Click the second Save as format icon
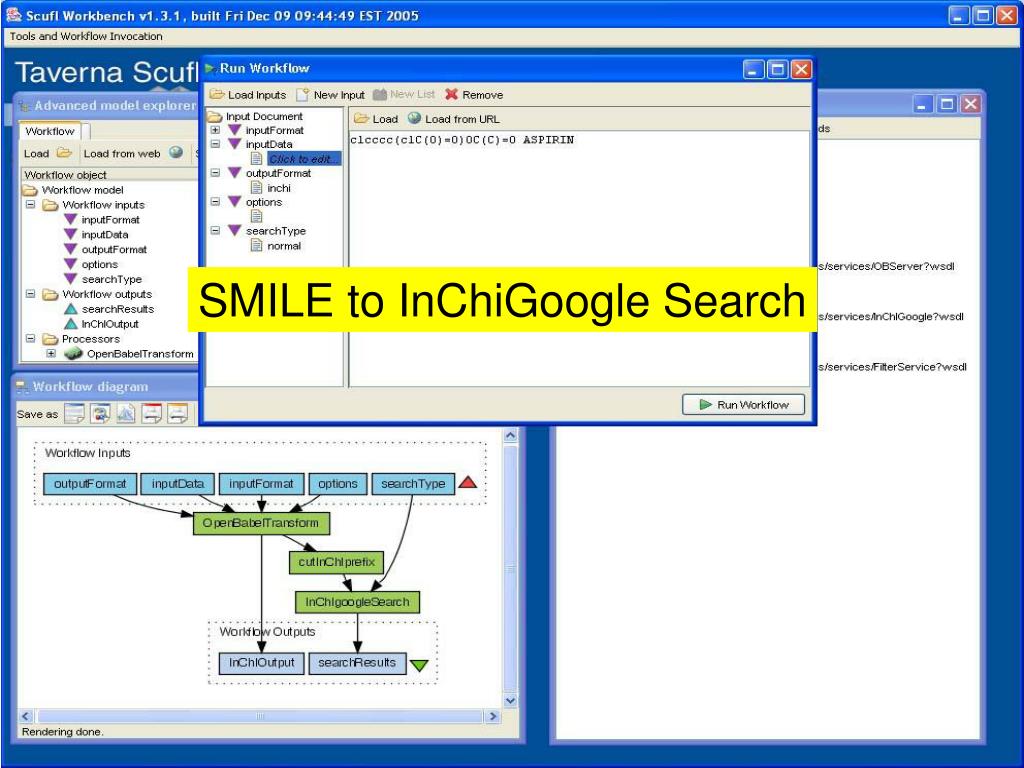Image resolution: width=1024 pixels, height=768 pixels. [x=100, y=413]
